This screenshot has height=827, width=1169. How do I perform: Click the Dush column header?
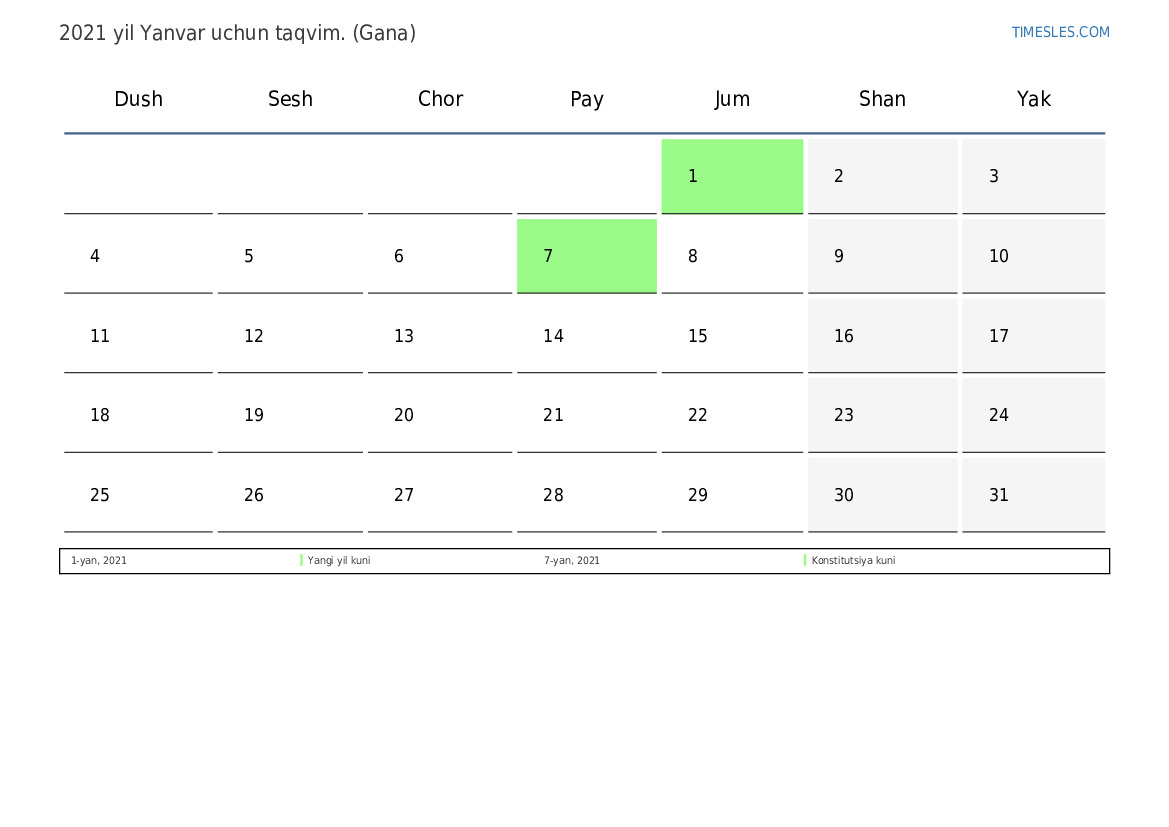(x=138, y=98)
